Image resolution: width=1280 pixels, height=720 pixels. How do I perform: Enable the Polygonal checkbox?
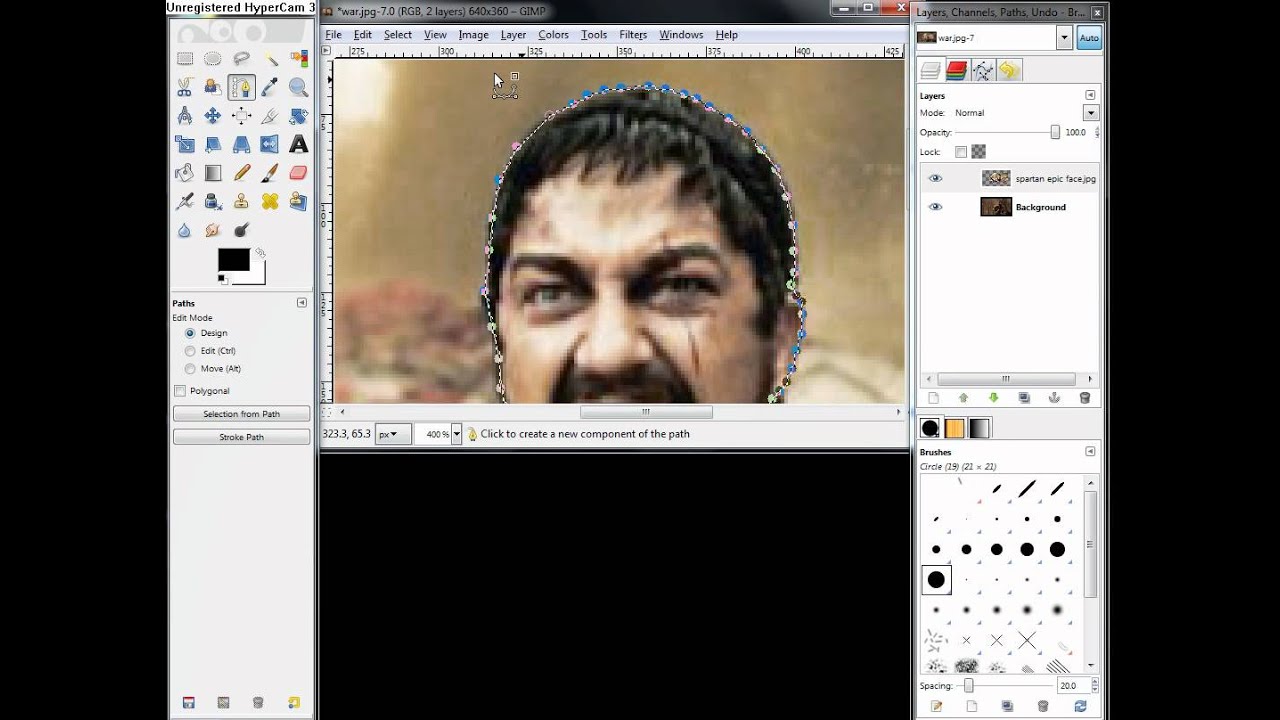point(180,391)
